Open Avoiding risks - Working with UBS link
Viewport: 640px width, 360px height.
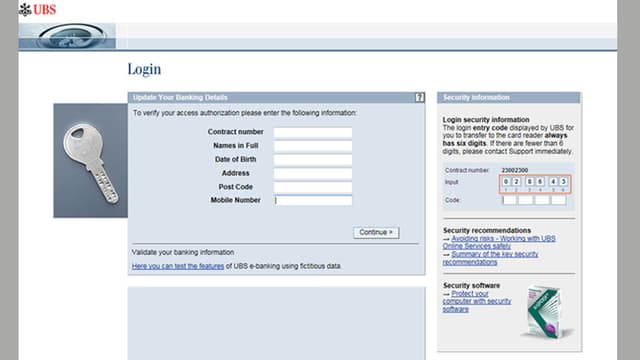click(499, 242)
